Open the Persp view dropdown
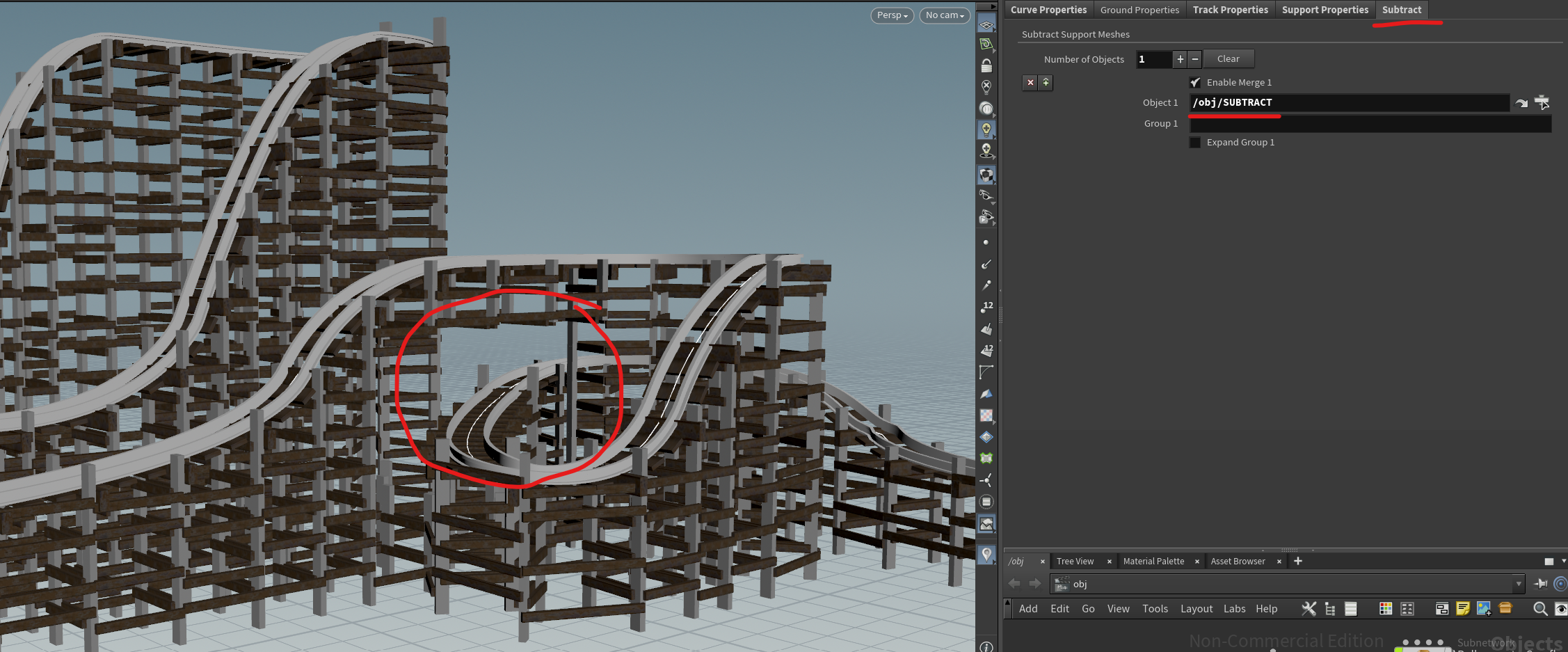The height and width of the screenshot is (652, 1568). (892, 15)
